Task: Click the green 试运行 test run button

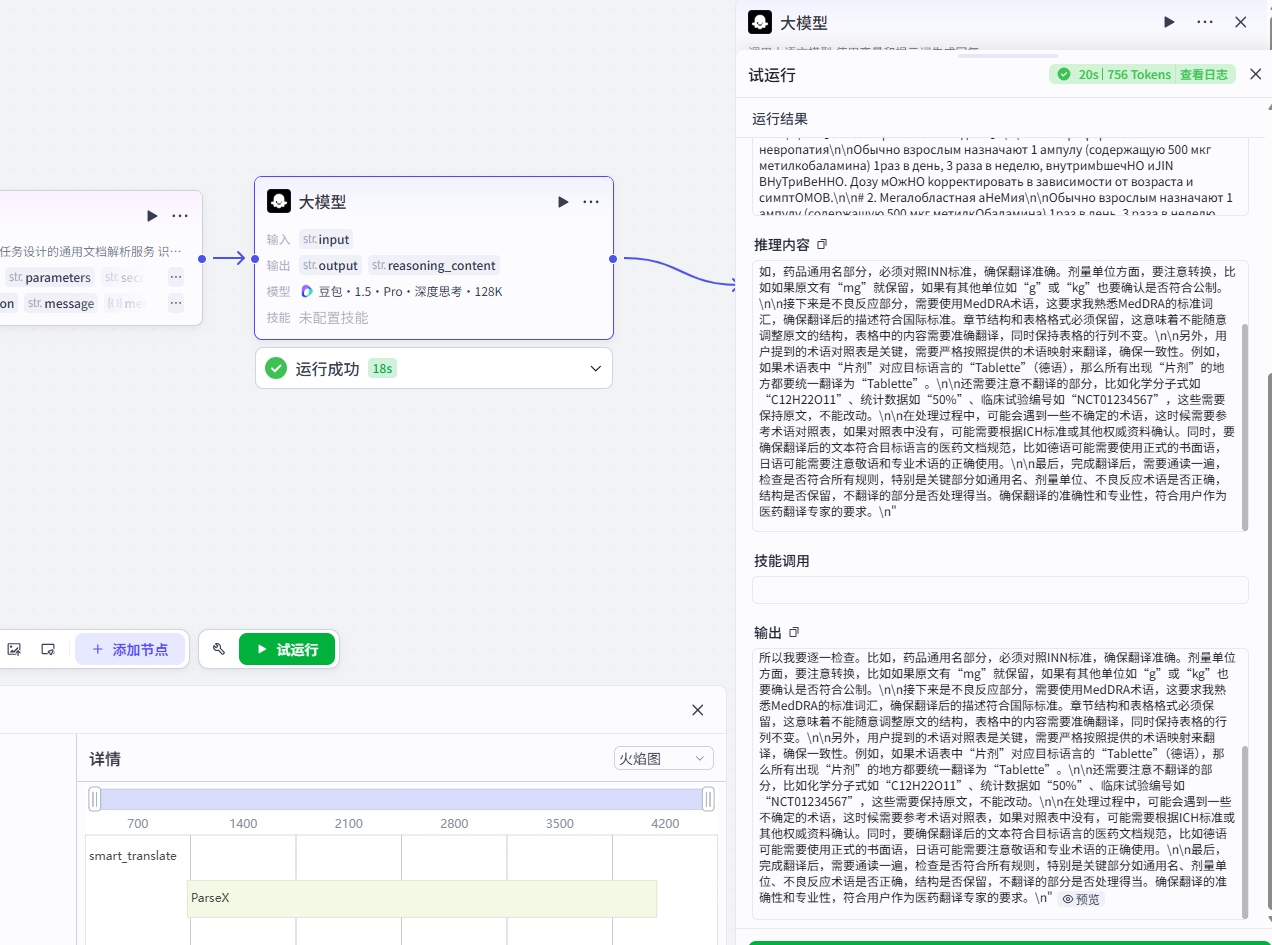Action: (x=286, y=649)
